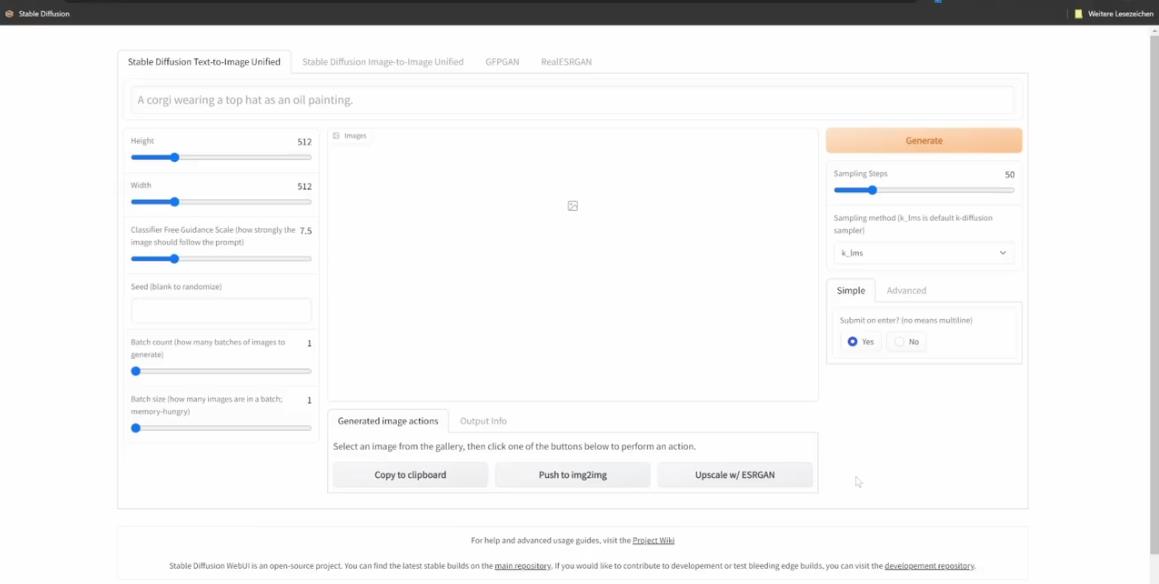Select the Simple options tab
The width and height of the screenshot is (1159, 584).
click(x=851, y=291)
